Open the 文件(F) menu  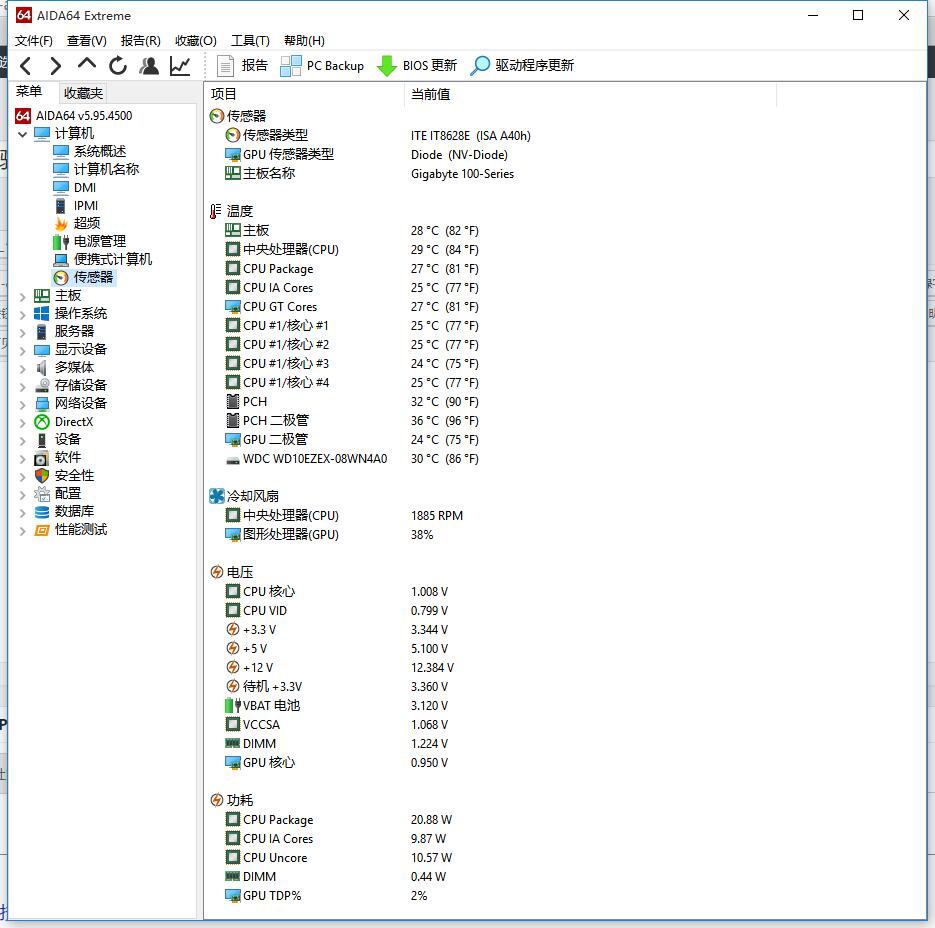point(33,41)
